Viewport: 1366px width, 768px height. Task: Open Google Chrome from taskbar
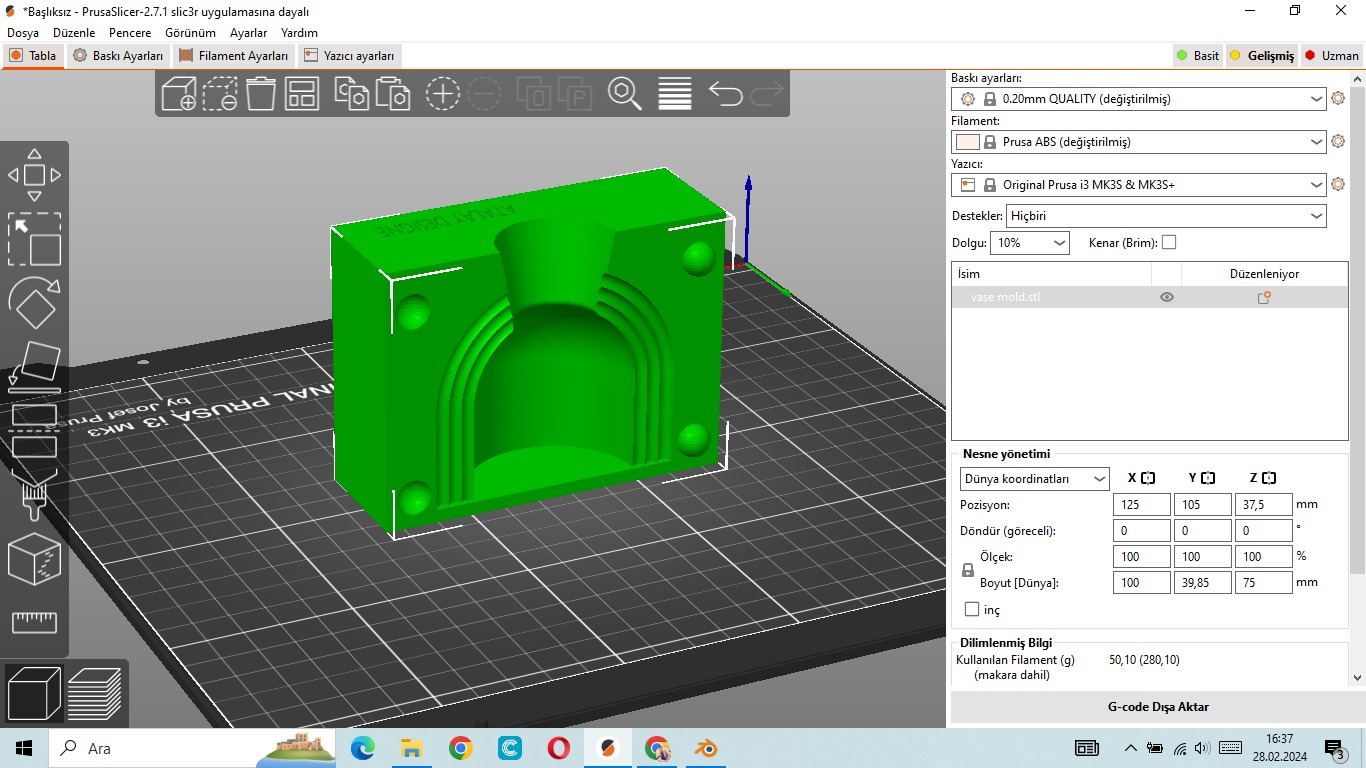coord(460,748)
